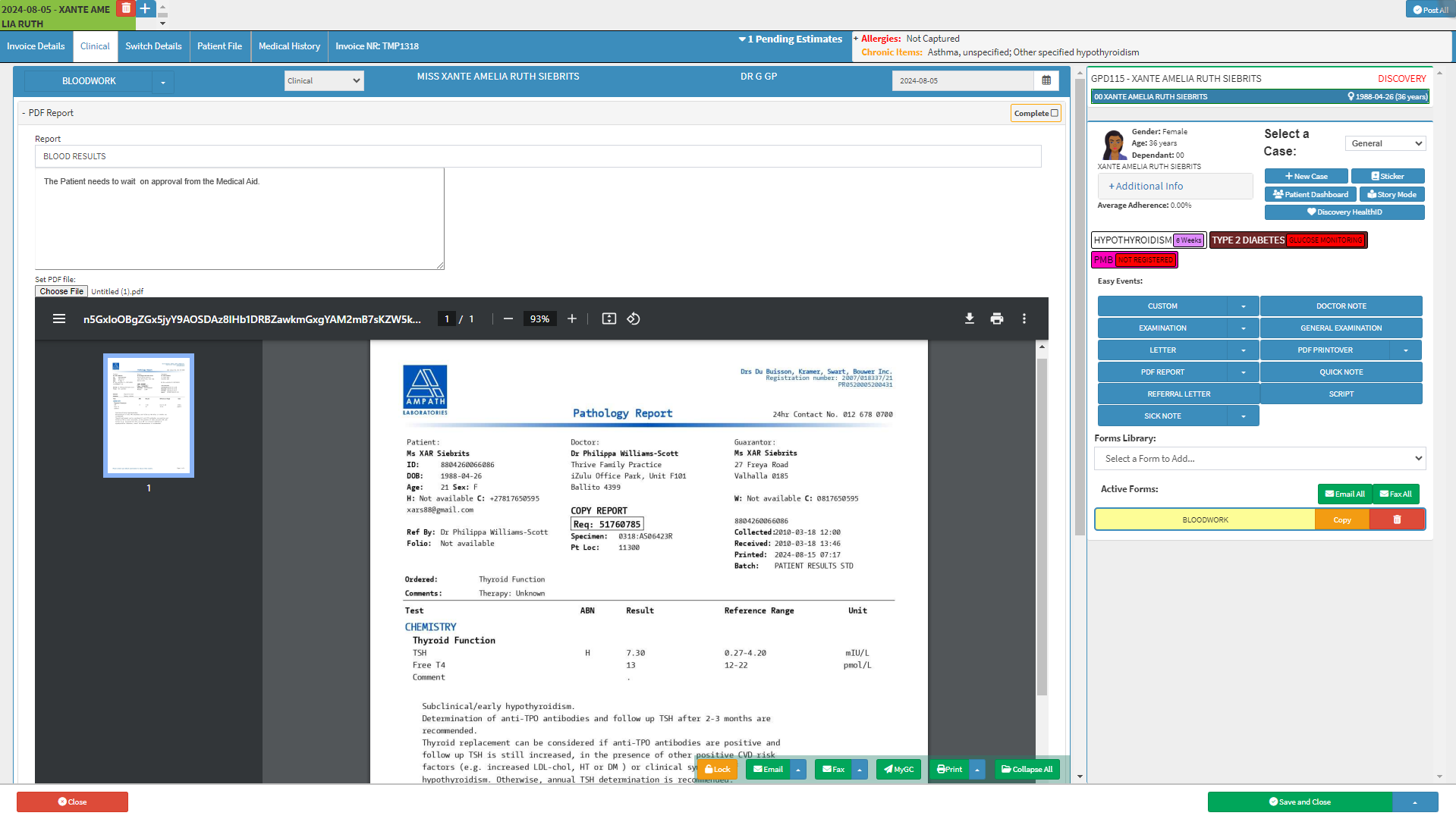Viewport: 1456px width, 819px height.
Task: Email the bloodwork form
Action: (768, 769)
